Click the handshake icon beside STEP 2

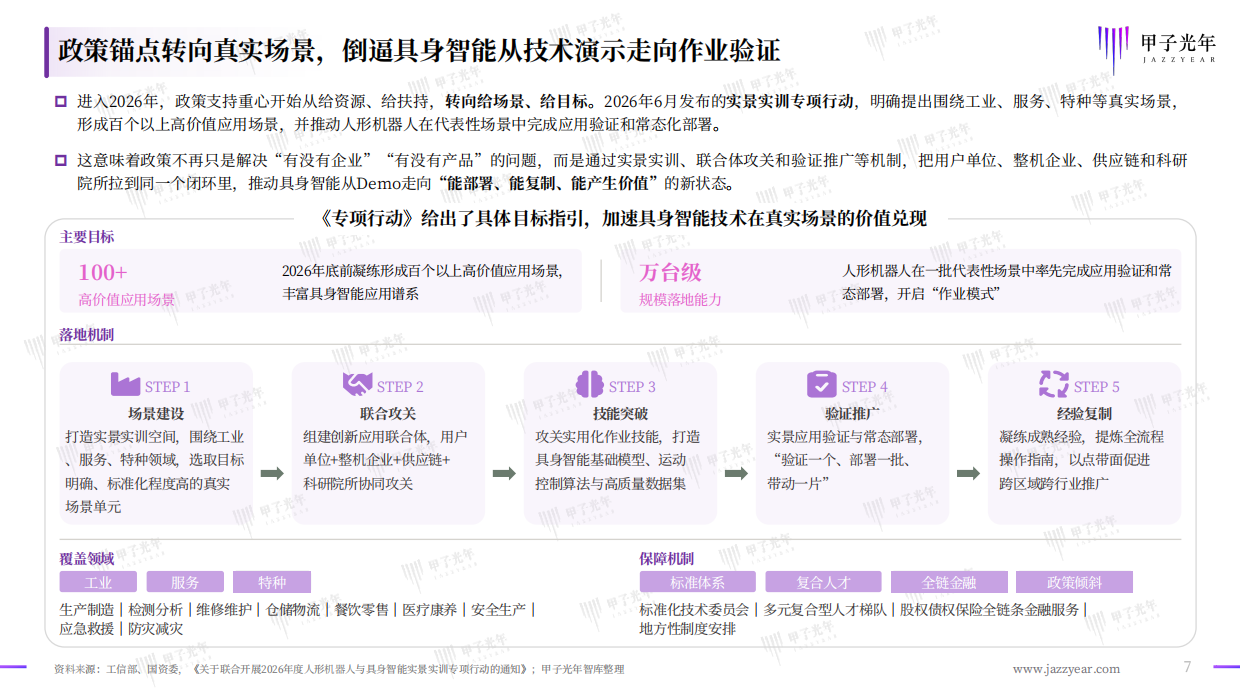[x=357, y=385]
